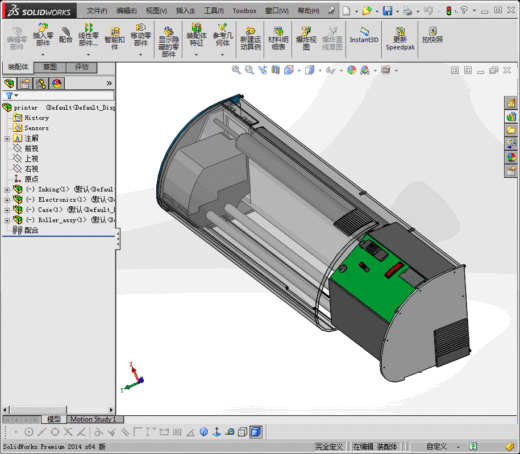Open the Toolbox menu

tap(244, 11)
